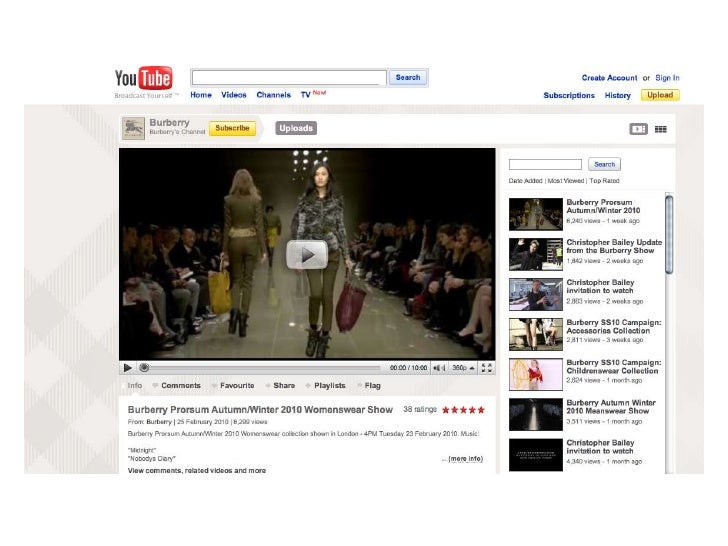
Task: Click the channel Search button
Action: tap(604, 164)
